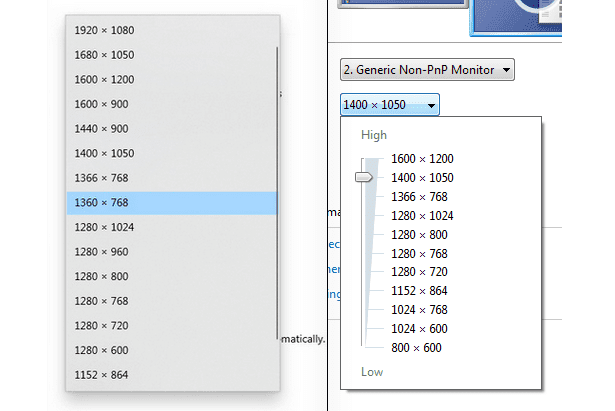Set the slider to 1600 × 1200
Viewport: 615px width, 411px height.
(x=422, y=158)
